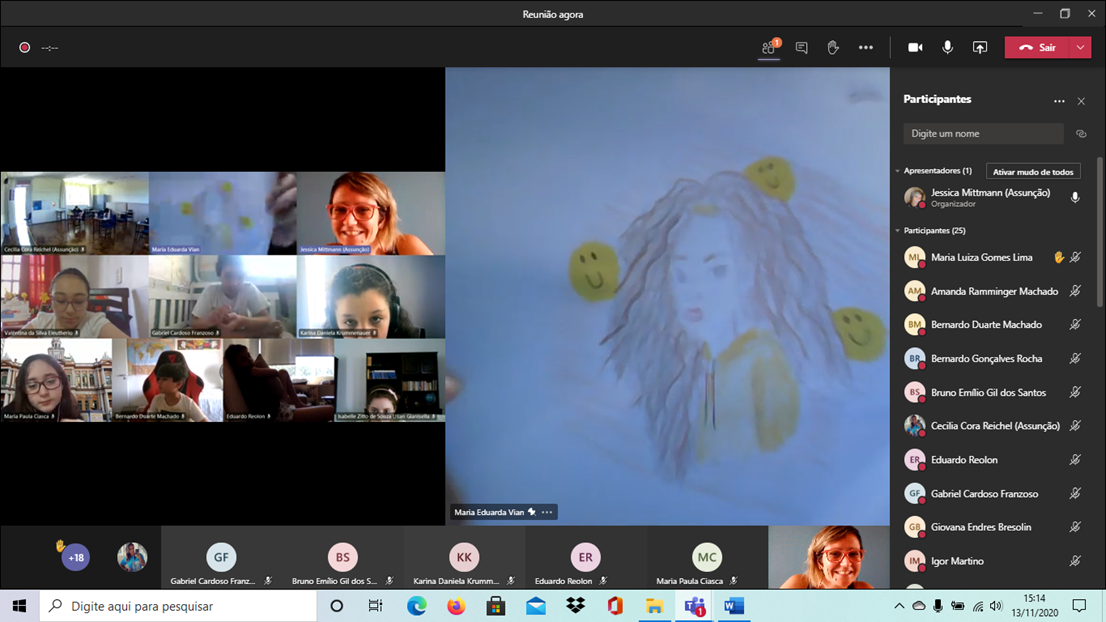Open File Explorer from the taskbar

(x=655, y=606)
